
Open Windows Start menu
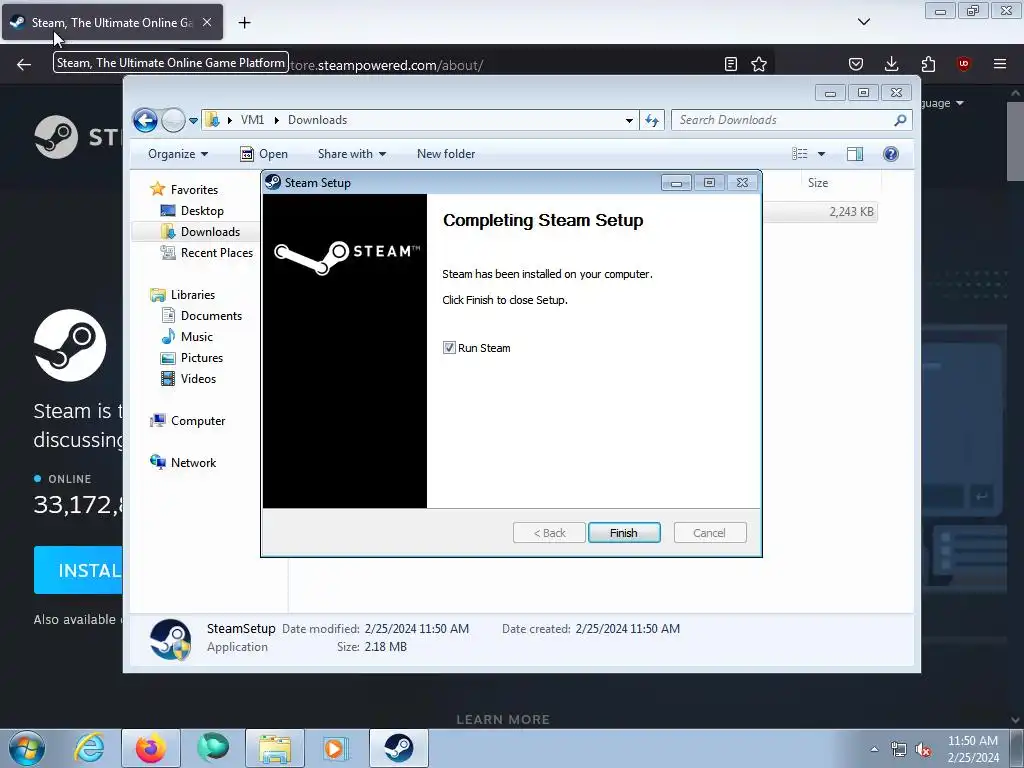click(27, 748)
